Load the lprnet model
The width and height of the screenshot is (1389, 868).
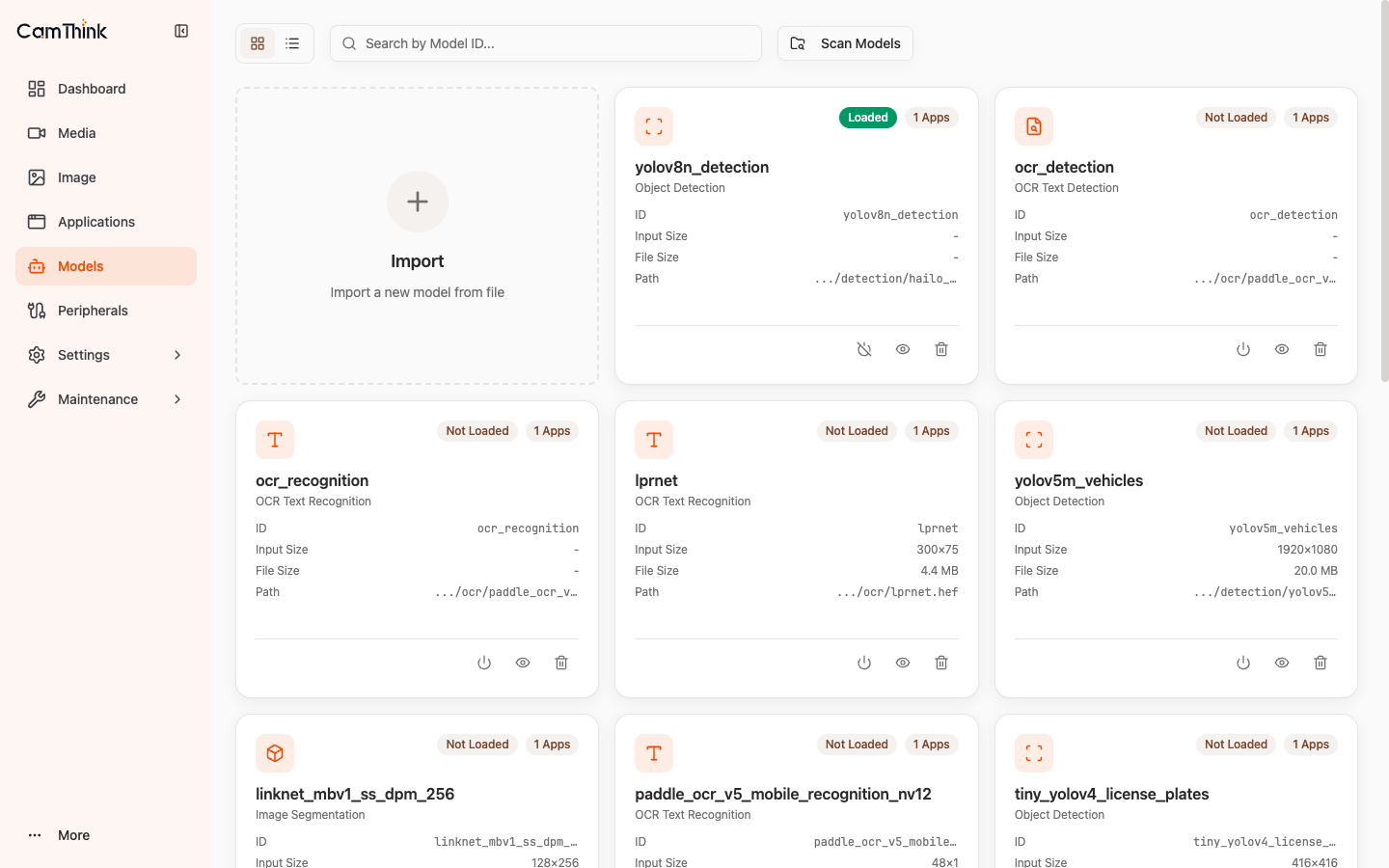click(864, 663)
